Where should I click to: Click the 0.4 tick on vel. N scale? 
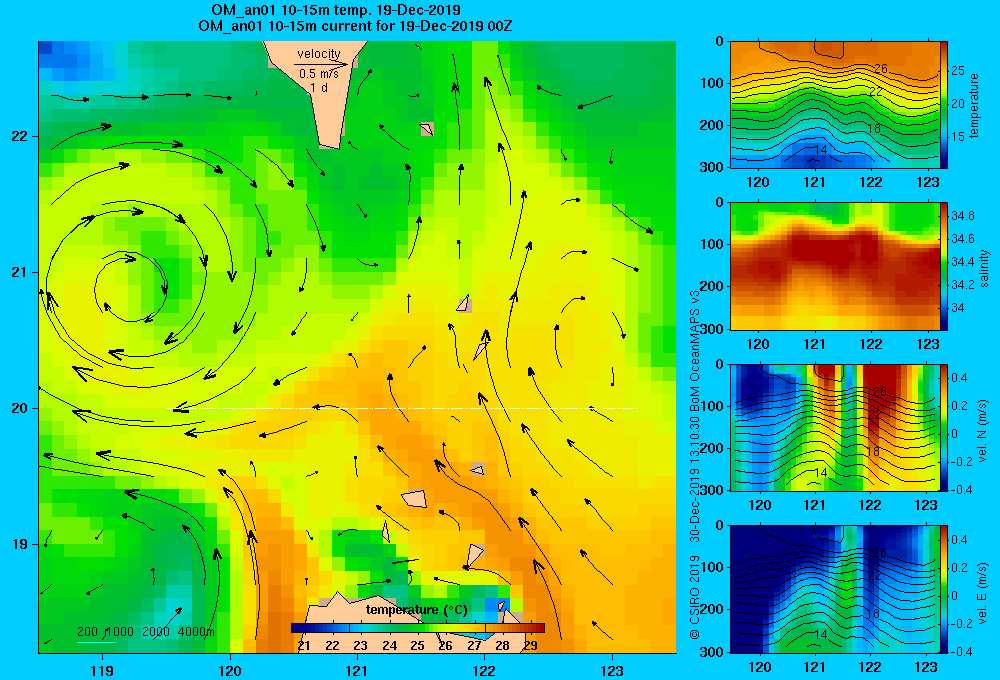coord(959,378)
